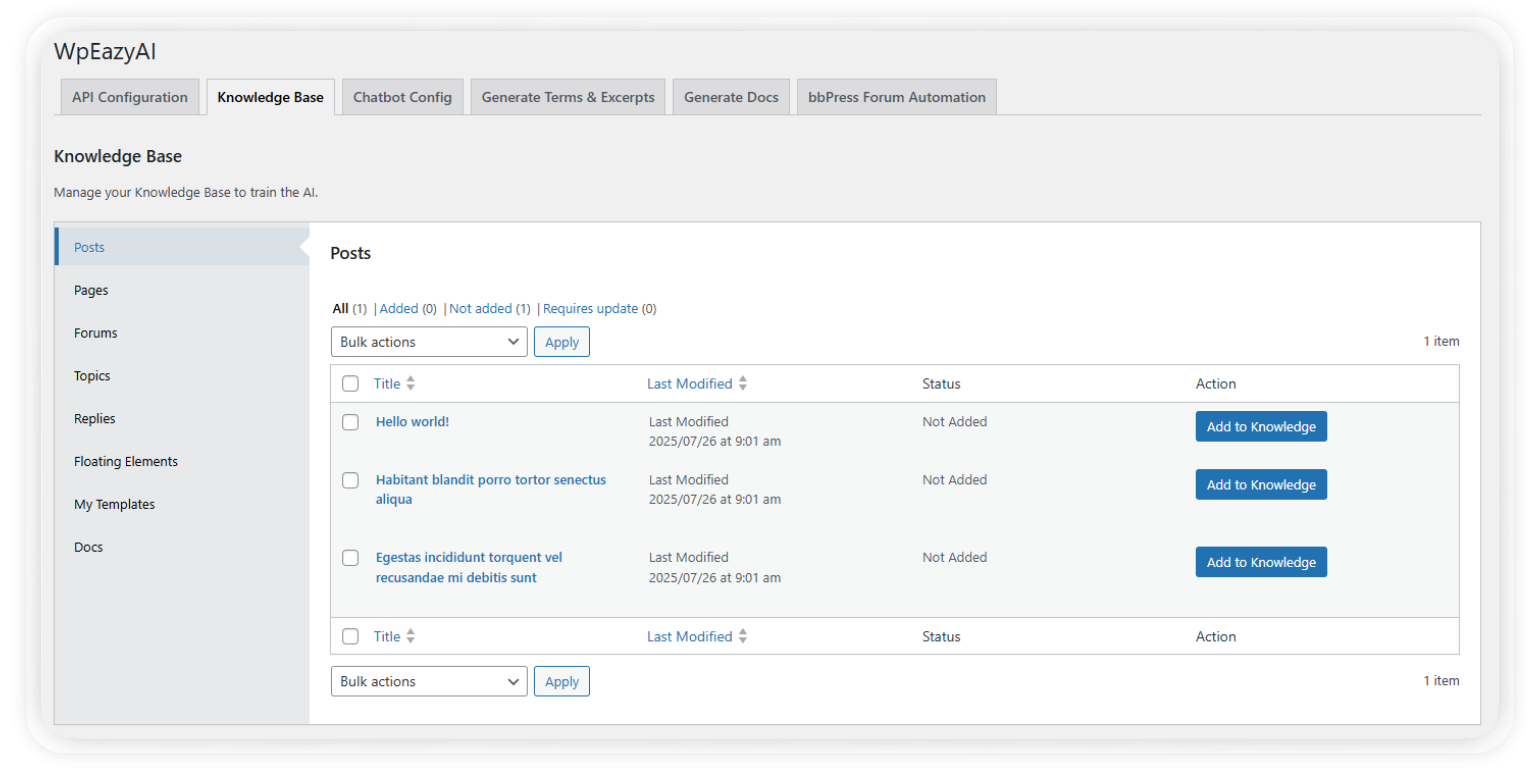Screen dimensions: 1535x780
Task: Open the top Bulk actions dropdown
Action: coord(428,342)
